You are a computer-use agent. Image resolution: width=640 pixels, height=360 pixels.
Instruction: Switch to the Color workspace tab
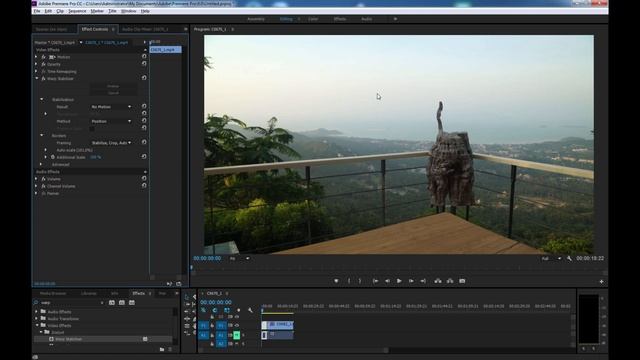(x=313, y=19)
